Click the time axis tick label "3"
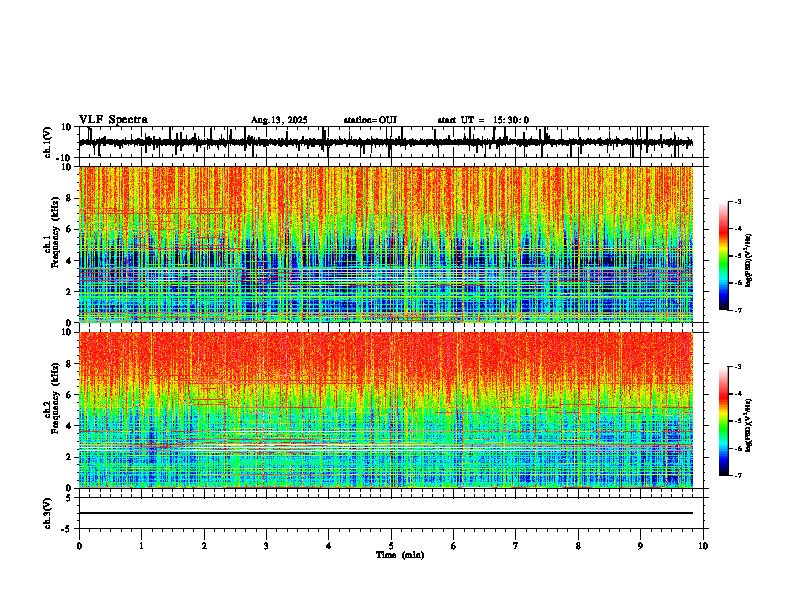 [x=266, y=546]
